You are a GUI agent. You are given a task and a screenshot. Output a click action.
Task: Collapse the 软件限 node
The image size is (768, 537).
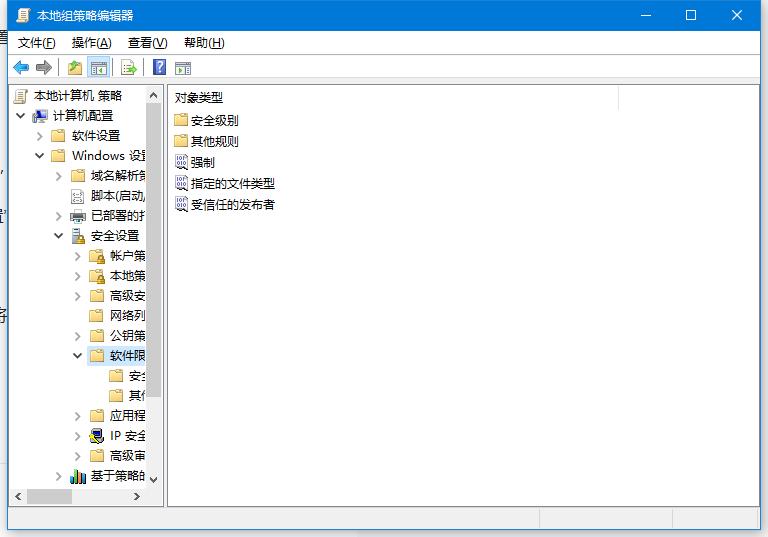[77, 356]
